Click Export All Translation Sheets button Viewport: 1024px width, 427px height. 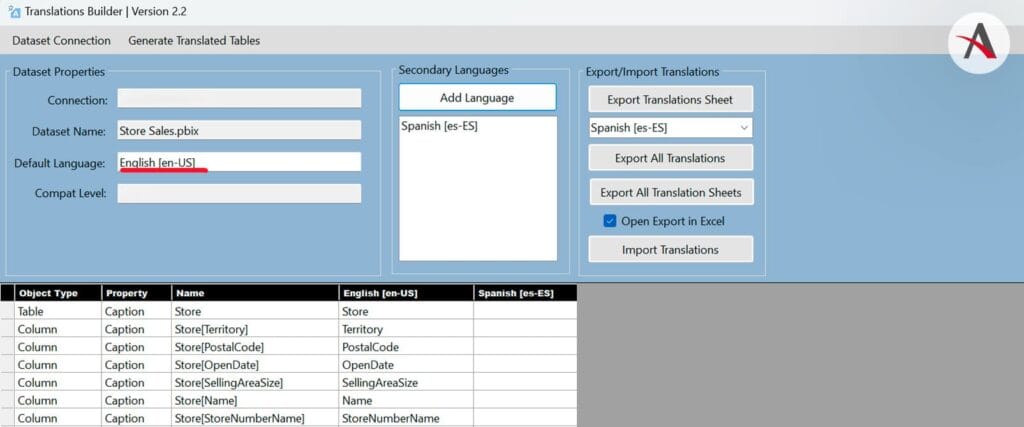670,192
